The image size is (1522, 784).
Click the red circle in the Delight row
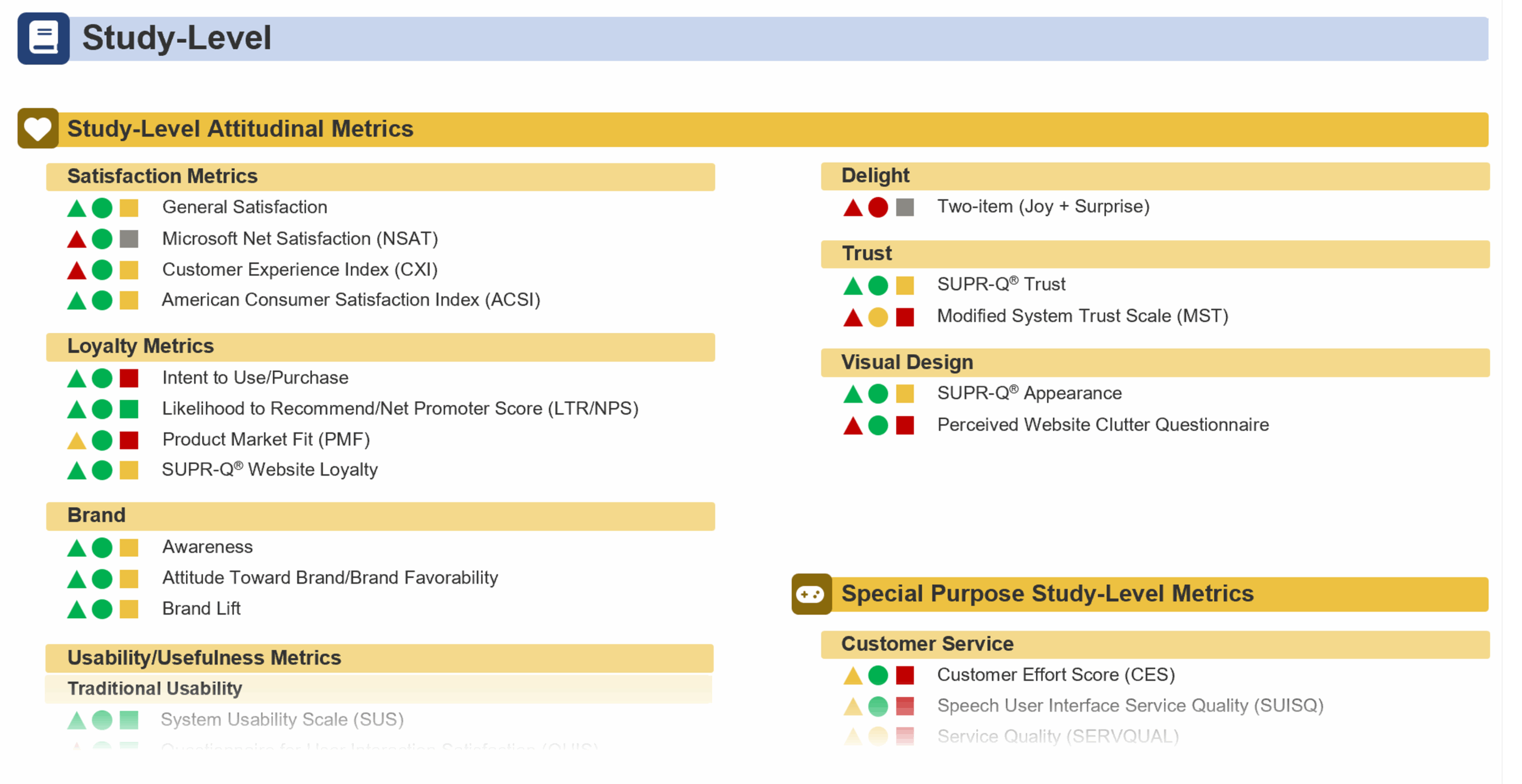pyautogui.click(x=878, y=207)
